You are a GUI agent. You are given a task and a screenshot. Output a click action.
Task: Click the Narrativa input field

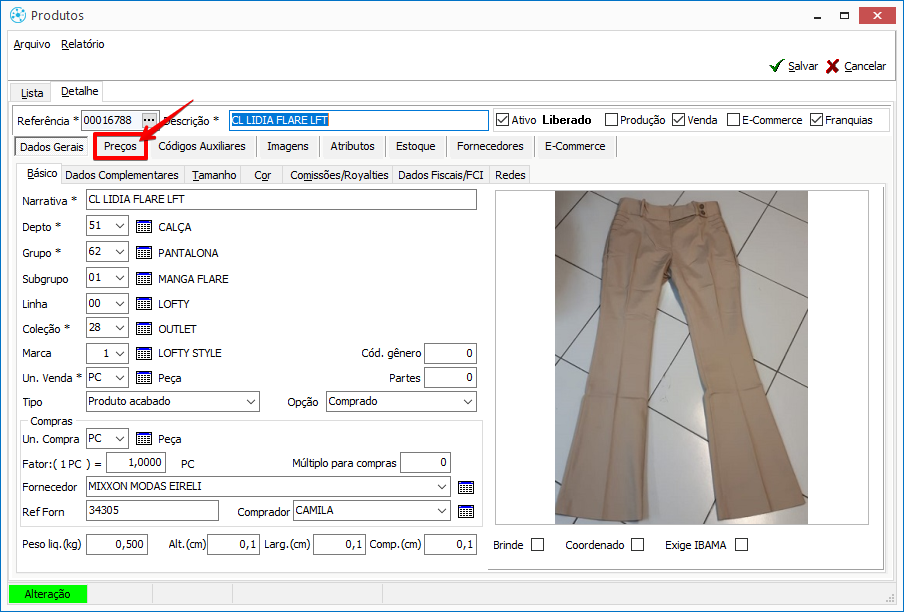click(281, 199)
